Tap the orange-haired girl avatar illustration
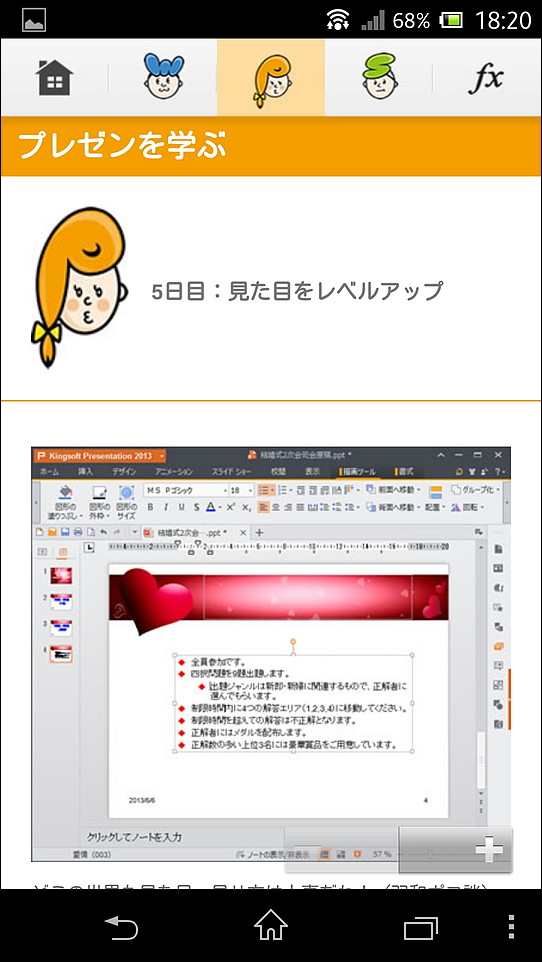This screenshot has height=962, width=542. 78,287
